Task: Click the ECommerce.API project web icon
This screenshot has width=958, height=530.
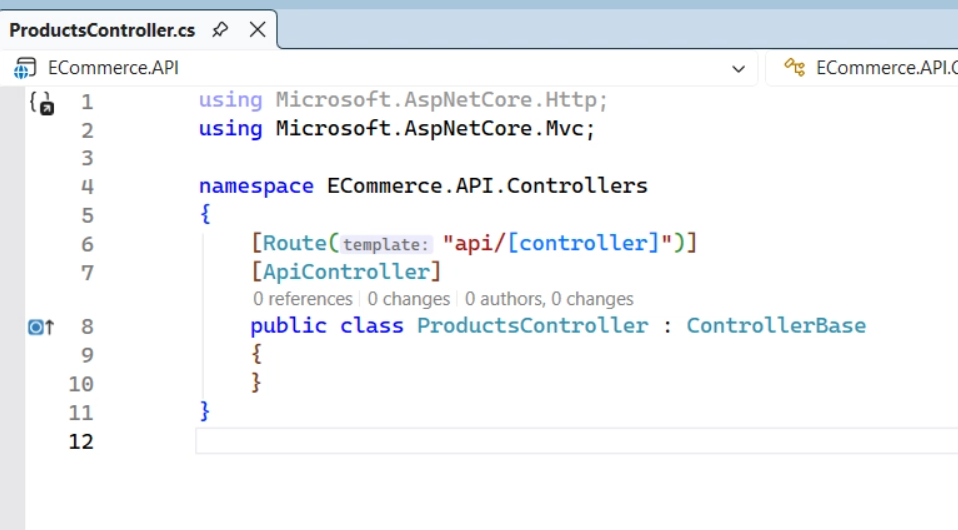Action: (25, 68)
